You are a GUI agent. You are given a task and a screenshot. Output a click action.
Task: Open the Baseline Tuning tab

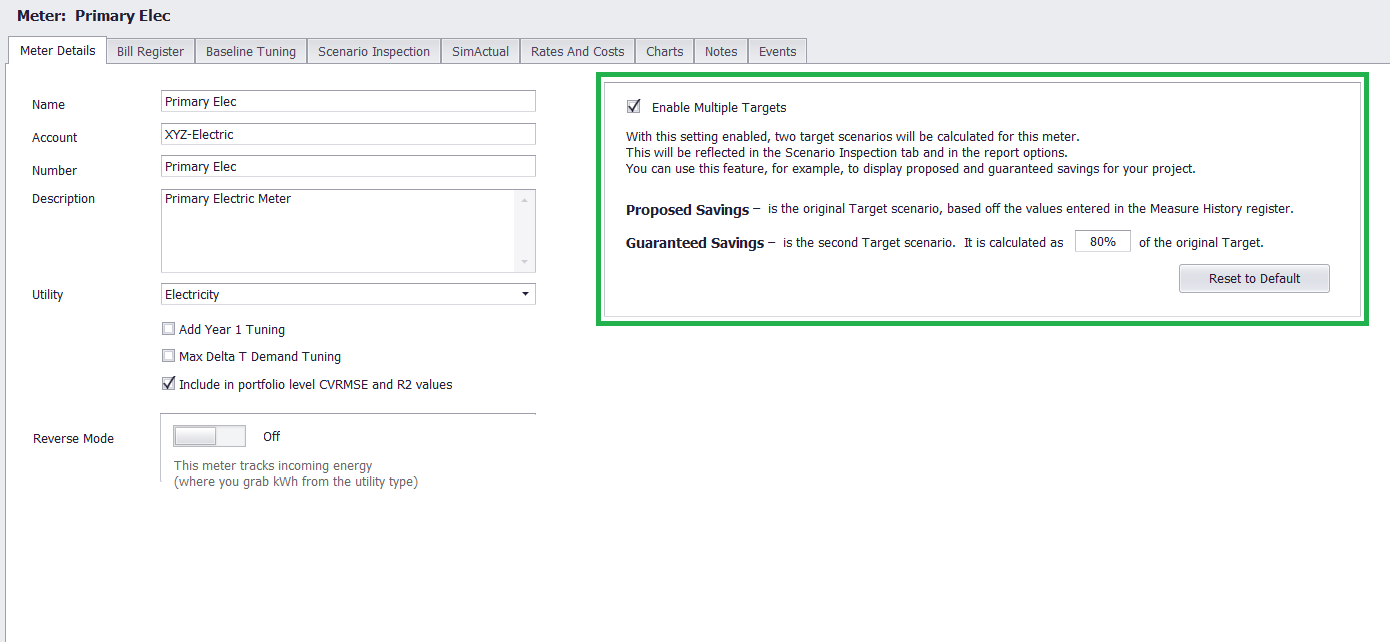click(x=251, y=52)
